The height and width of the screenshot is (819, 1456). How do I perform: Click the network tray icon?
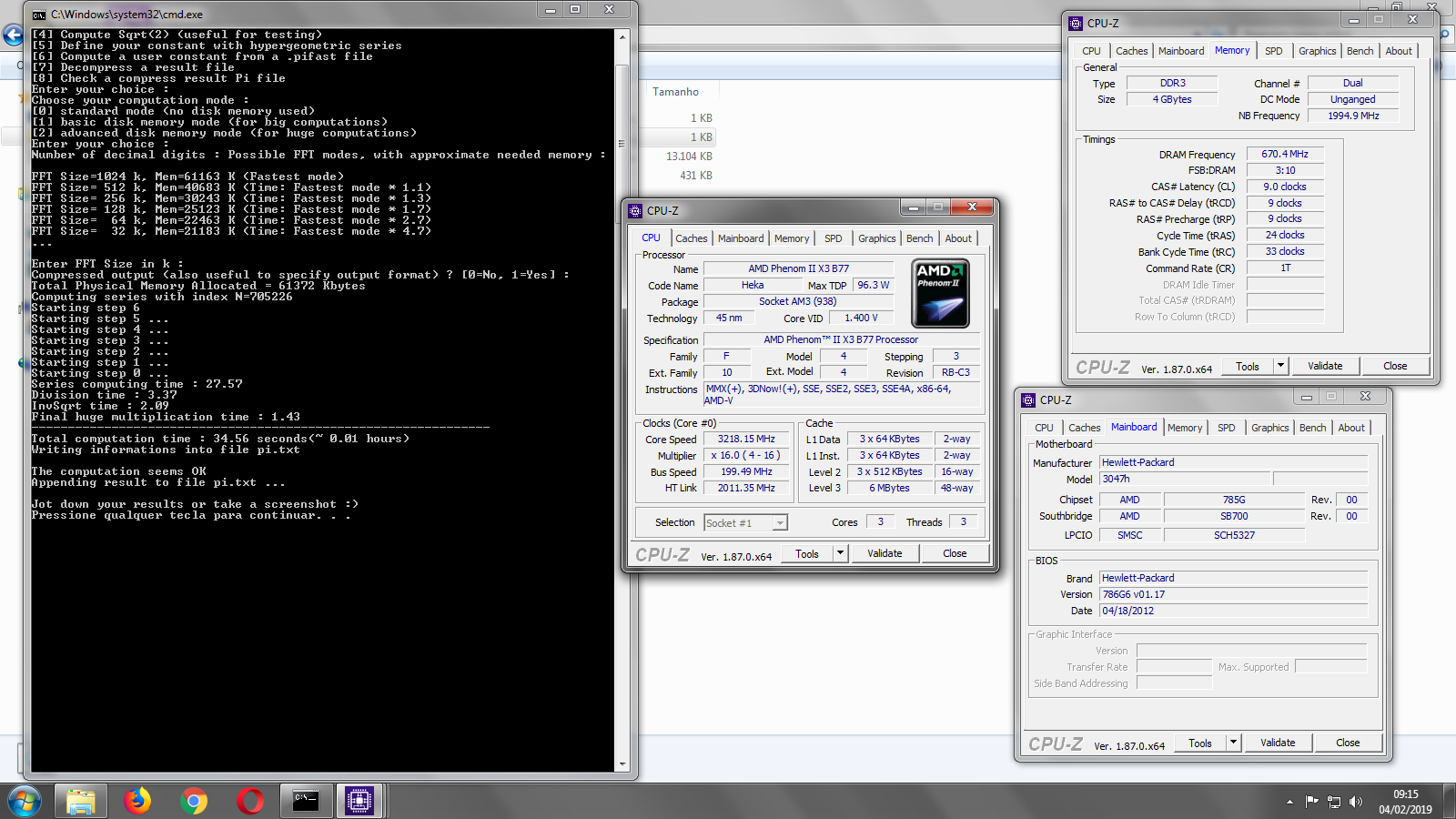tap(1334, 802)
